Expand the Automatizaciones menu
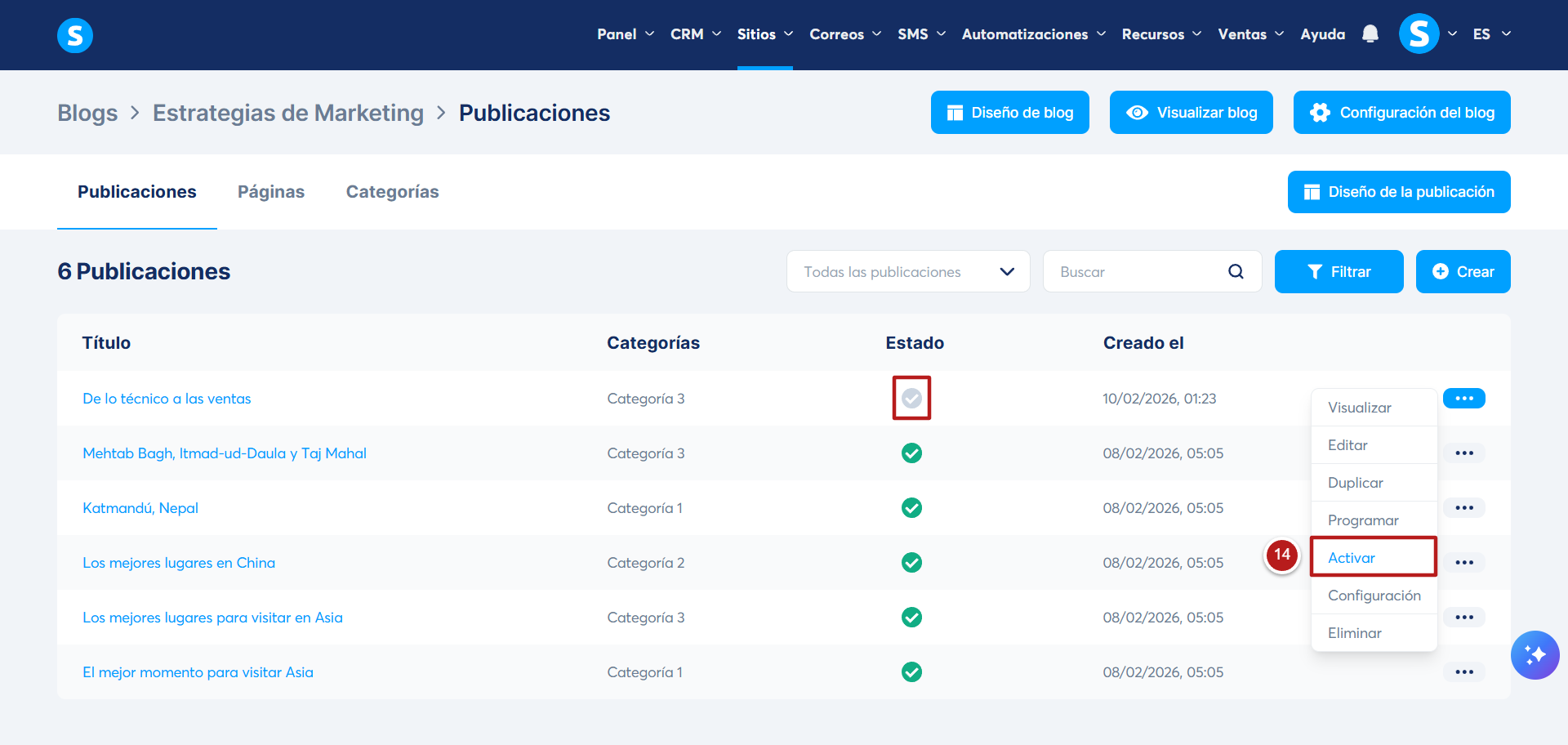This screenshot has width=1568, height=745. 1034,34
